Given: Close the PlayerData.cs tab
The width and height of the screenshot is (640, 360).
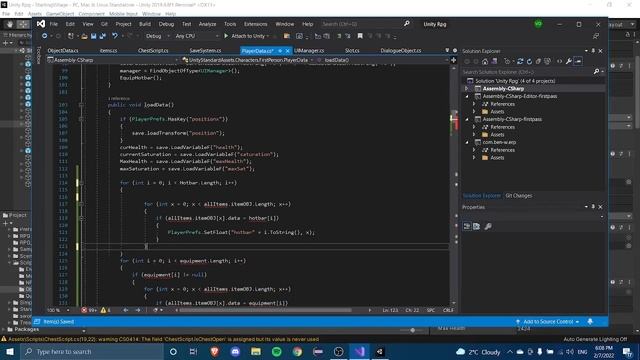Looking at the screenshot, I should pos(287,51).
